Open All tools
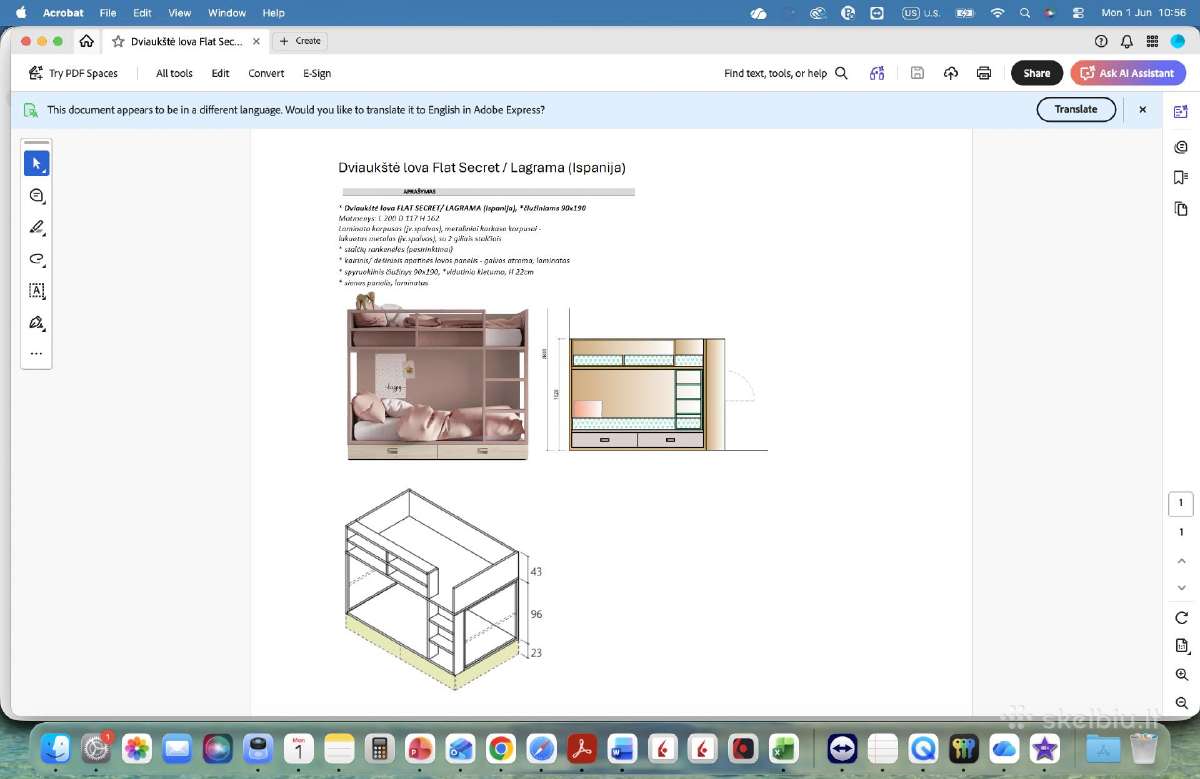 [x=174, y=73]
